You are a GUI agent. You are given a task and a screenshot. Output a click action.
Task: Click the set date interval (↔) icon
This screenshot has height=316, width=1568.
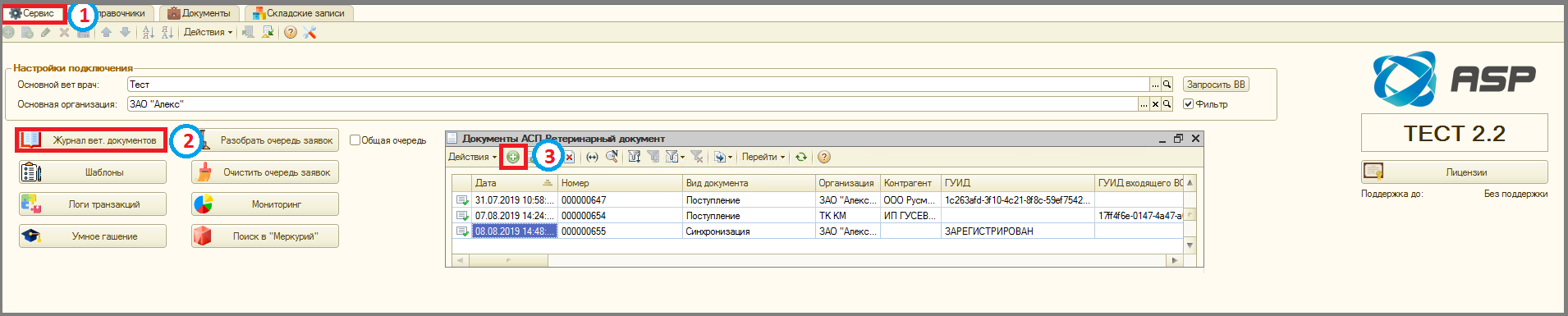coord(592,157)
